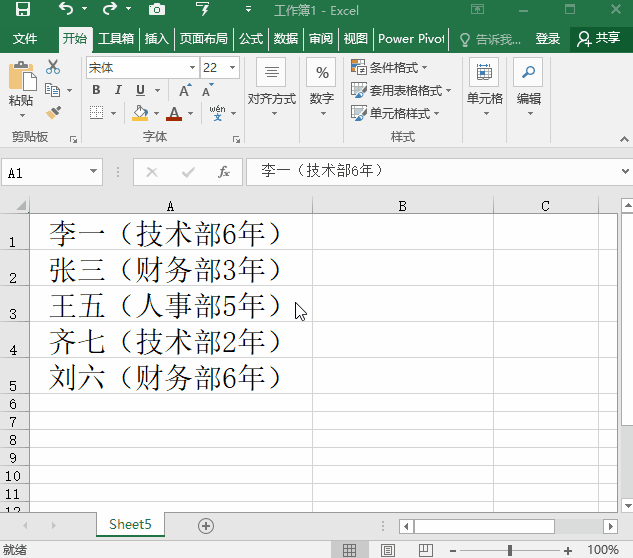Expand the font color dropdown arrow
This screenshot has height=558, width=633.
[x=191, y=113]
